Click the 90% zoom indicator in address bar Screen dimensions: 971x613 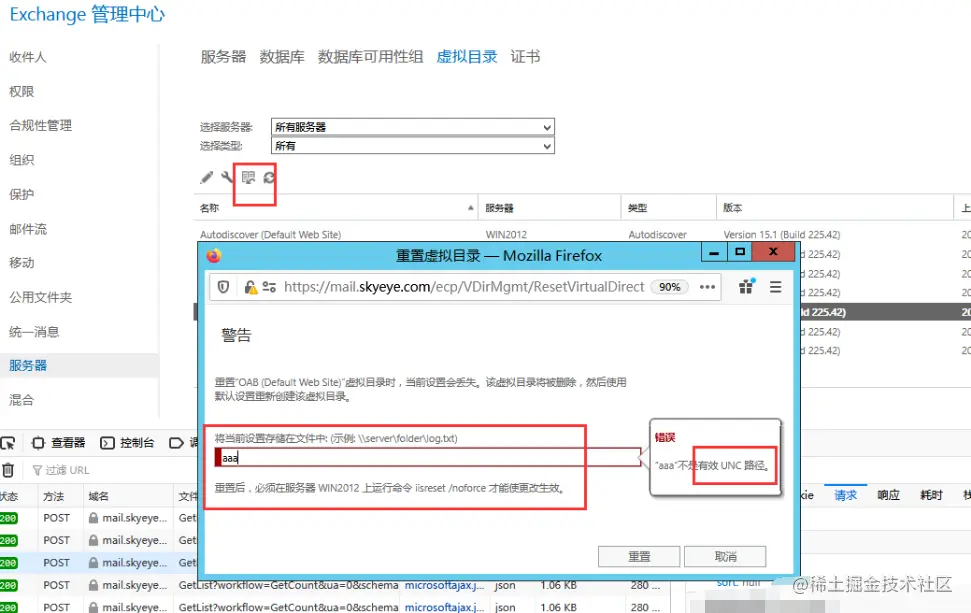tap(669, 287)
